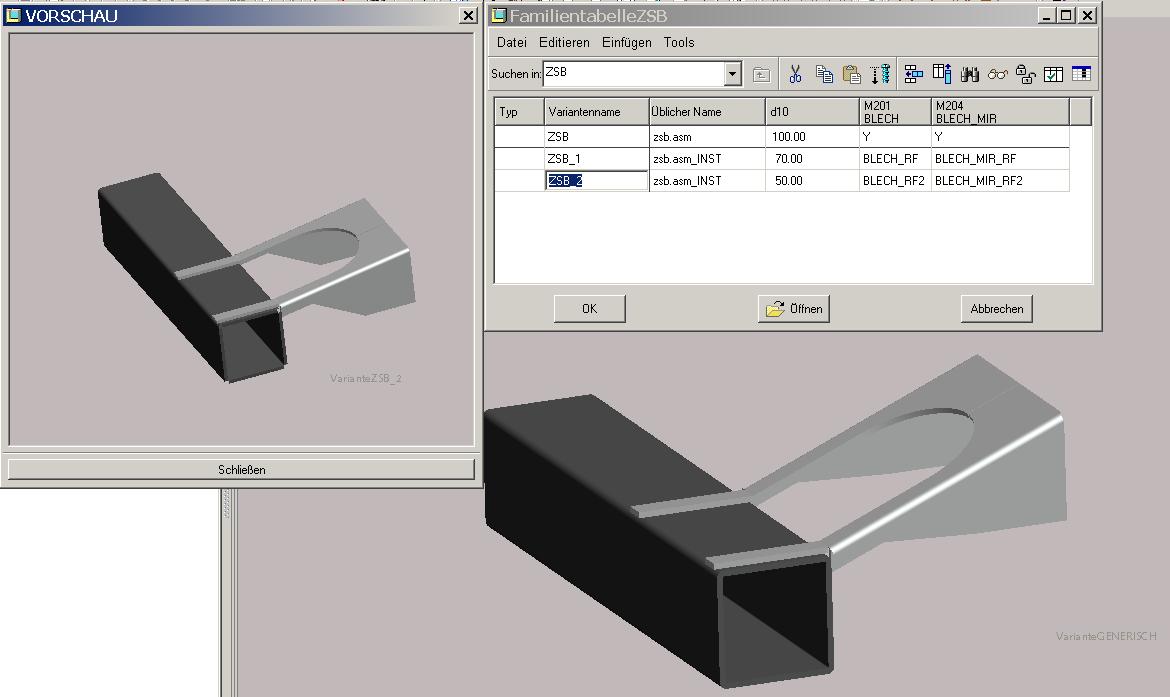Click the Y cell under M201 BLECH

click(x=895, y=137)
